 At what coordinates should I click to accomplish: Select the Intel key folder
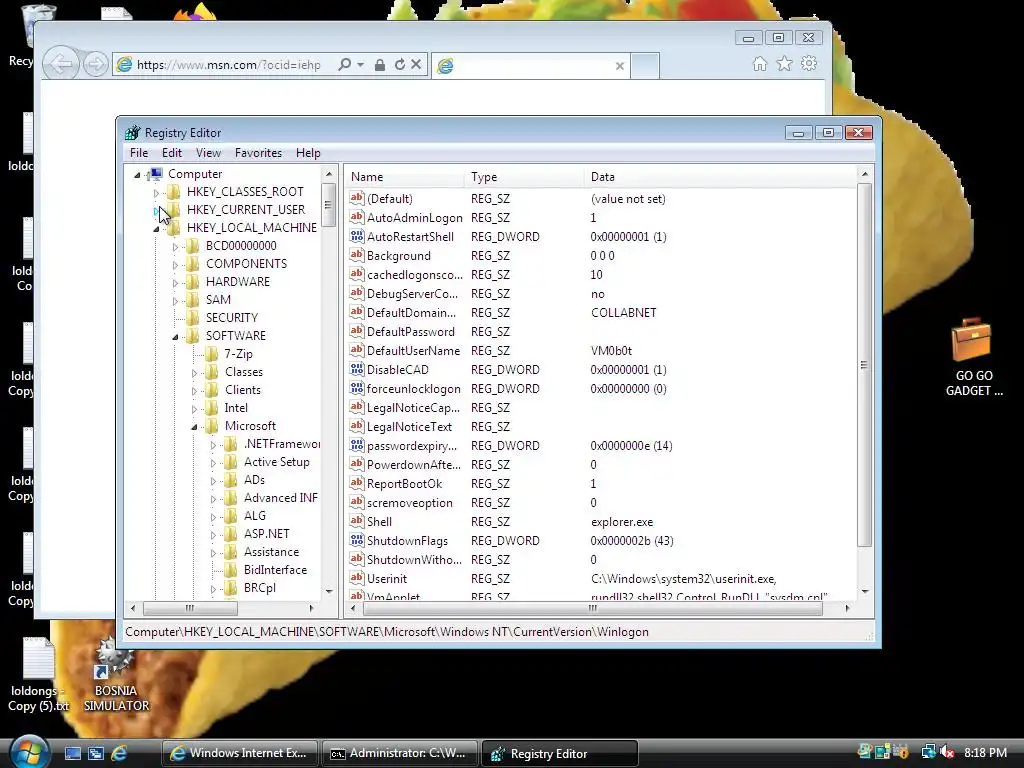coord(212,408)
